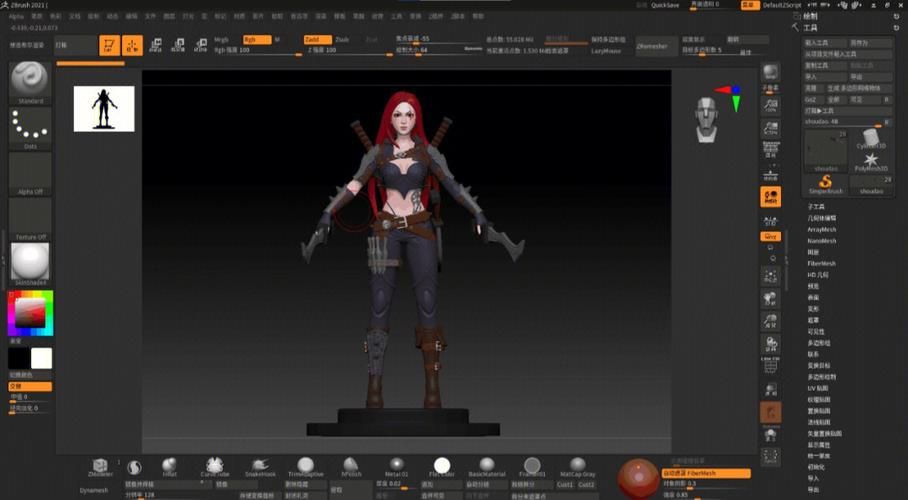Select the PolyMesh3D tool
The image size is (908, 500).
click(871, 160)
